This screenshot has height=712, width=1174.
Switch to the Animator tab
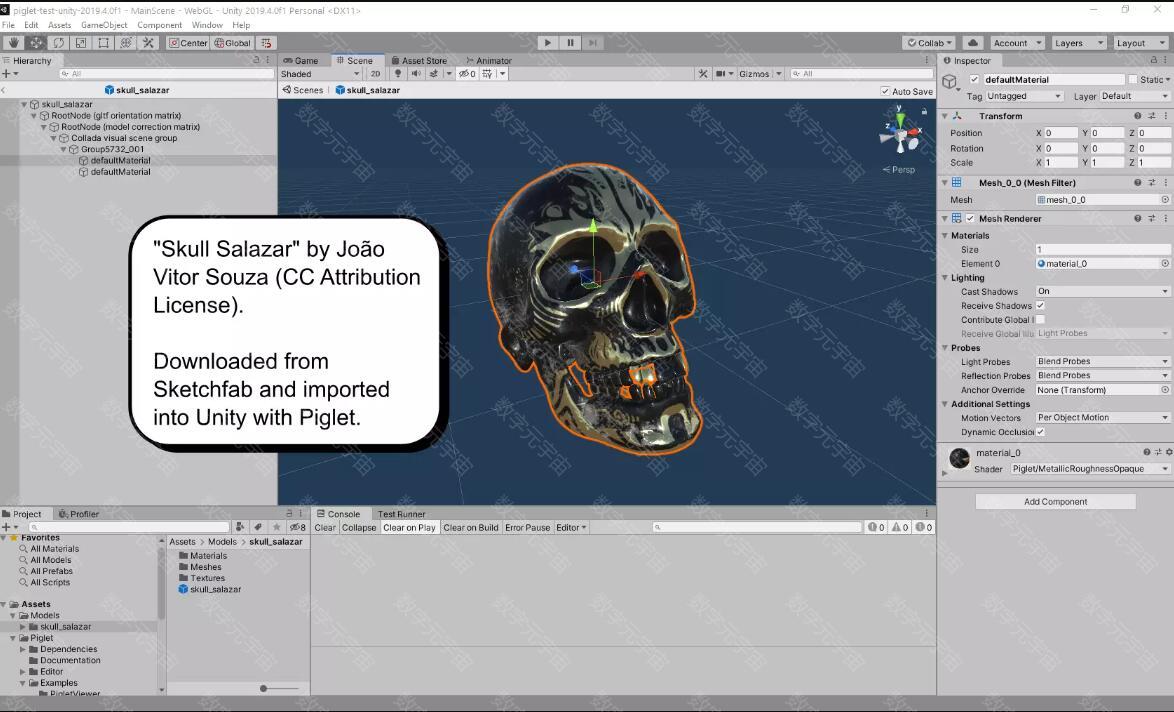tap(489, 61)
